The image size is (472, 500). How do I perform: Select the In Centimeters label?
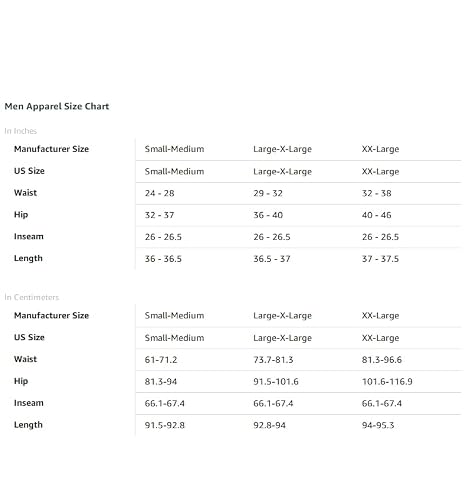pos(32,297)
